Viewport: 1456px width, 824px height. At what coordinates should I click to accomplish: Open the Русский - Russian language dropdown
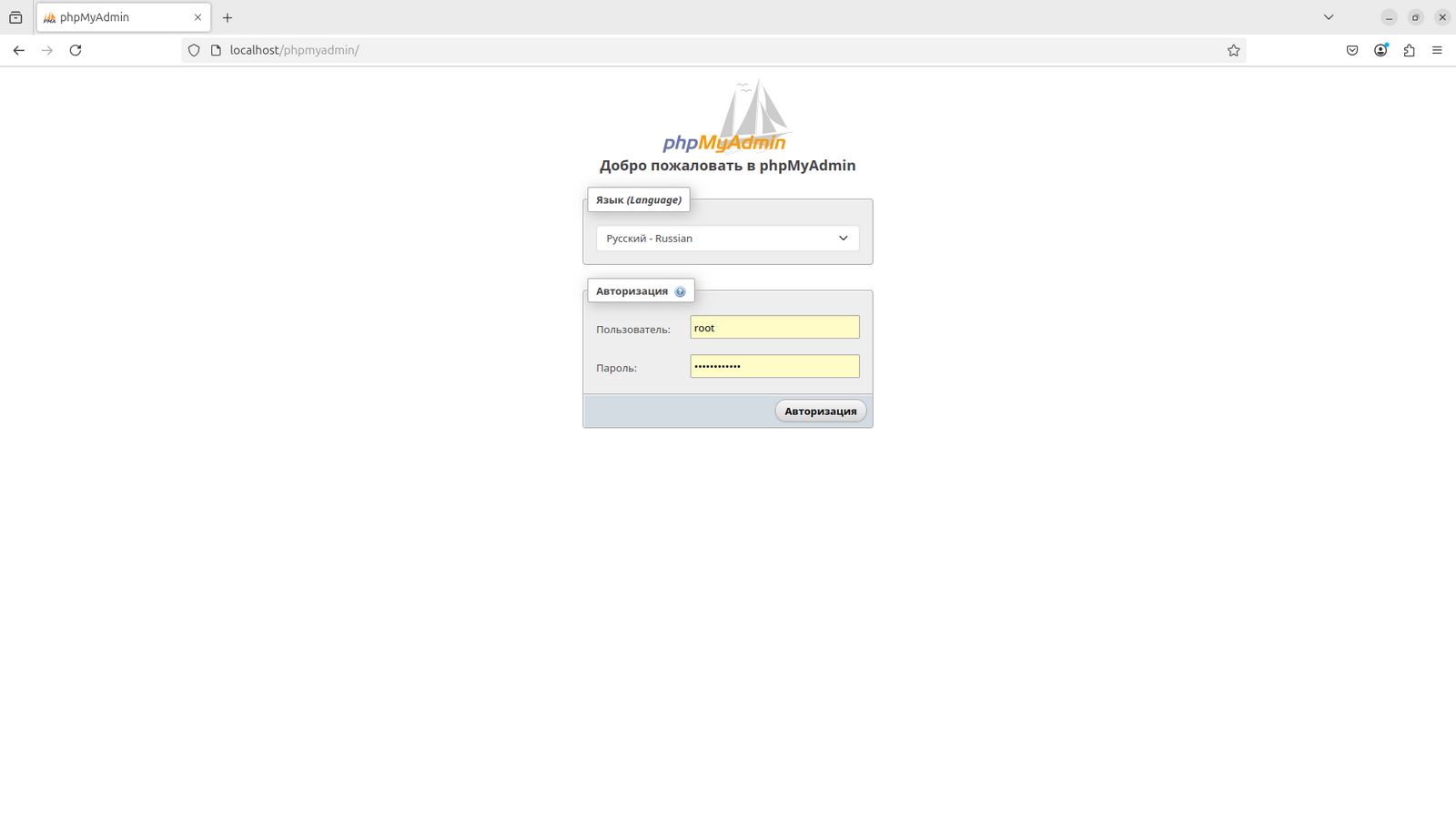[727, 239]
